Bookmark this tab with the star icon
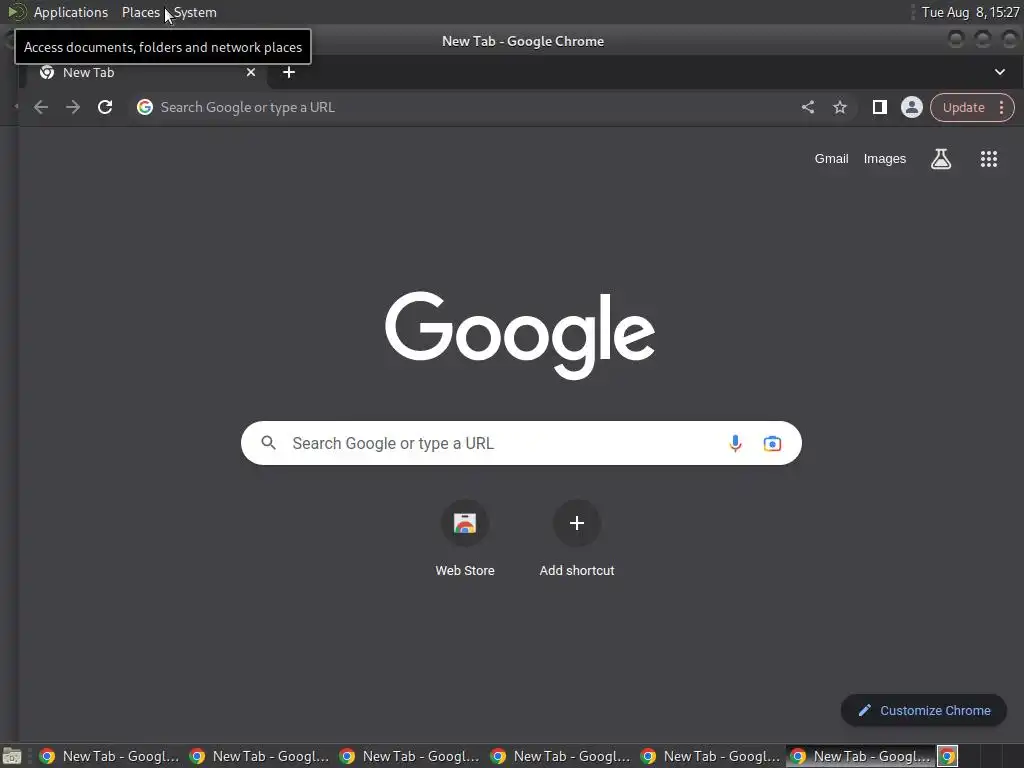This screenshot has width=1024, height=768. pyautogui.click(x=840, y=107)
